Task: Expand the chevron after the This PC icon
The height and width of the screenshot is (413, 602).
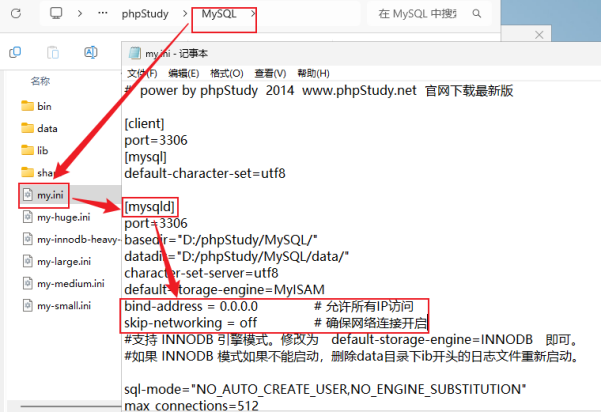Action: point(80,14)
